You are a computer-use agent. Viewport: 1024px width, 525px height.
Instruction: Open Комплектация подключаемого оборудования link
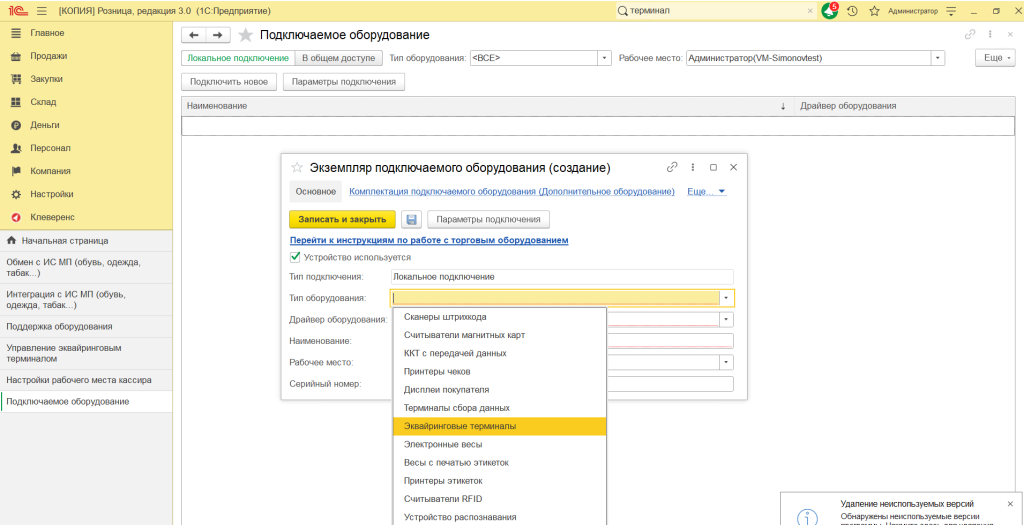(x=512, y=191)
